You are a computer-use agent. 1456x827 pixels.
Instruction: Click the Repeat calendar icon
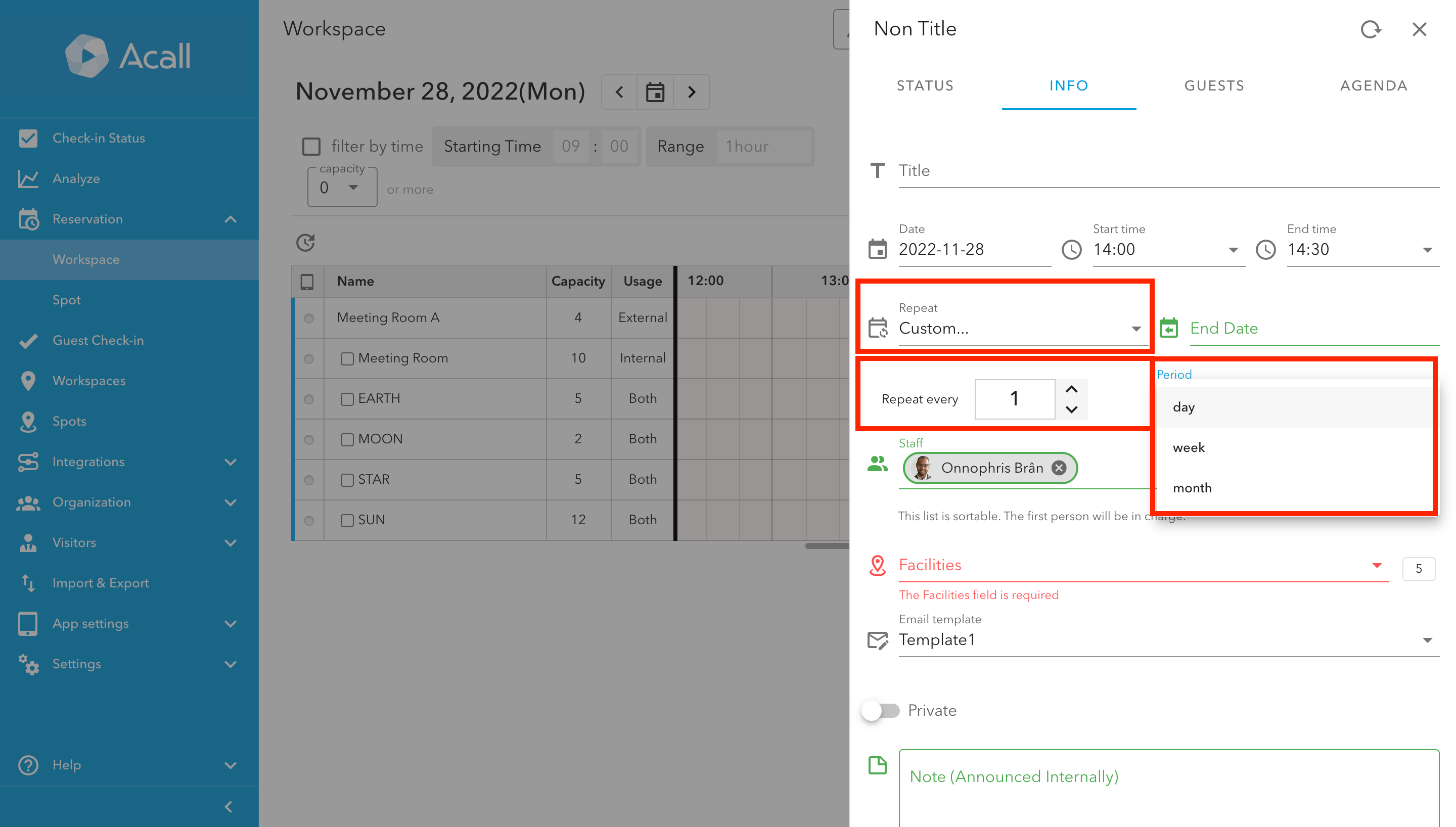click(878, 328)
